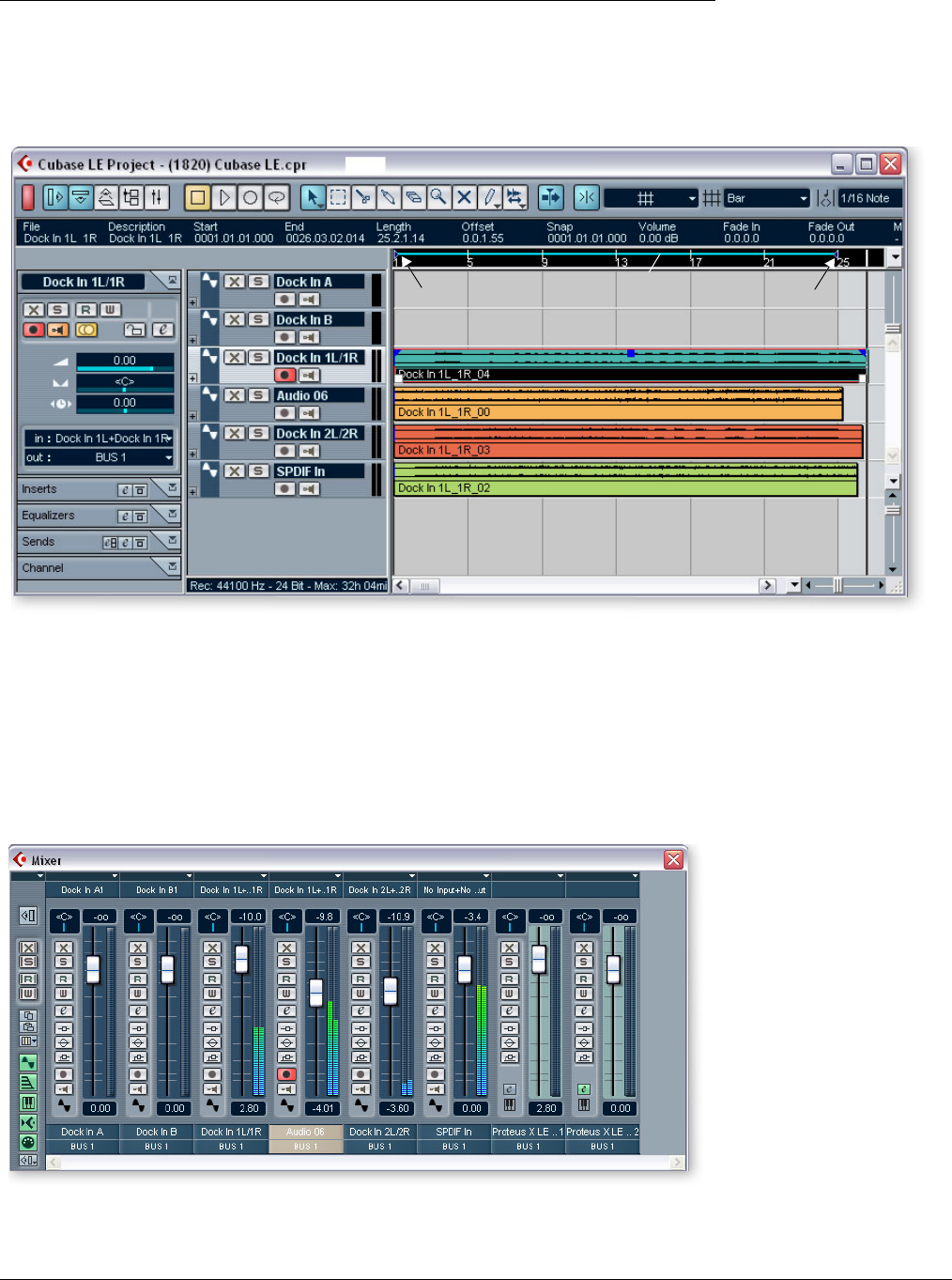Mute the Dock In A track in track list
The width and height of the screenshot is (952, 1280).
click(x=235, y=282)
